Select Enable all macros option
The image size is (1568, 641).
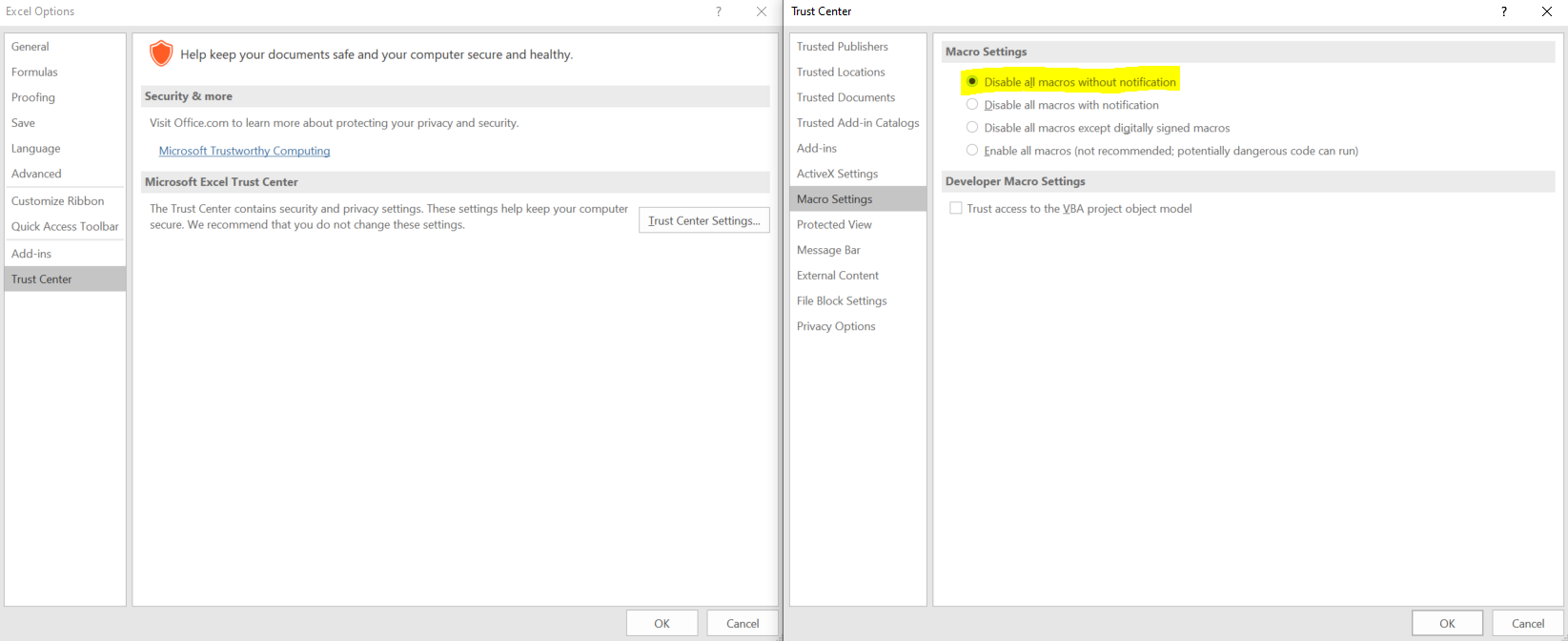[x=972, y=151]
